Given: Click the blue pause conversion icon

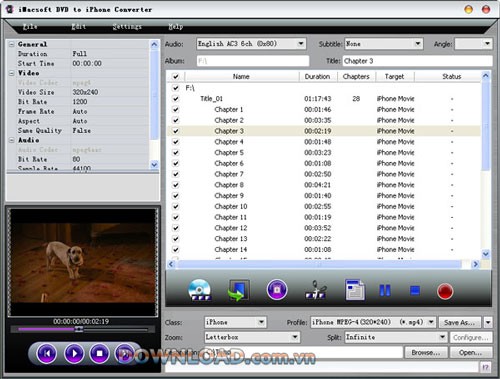Looking at the screenshot, I should (385, 290).
